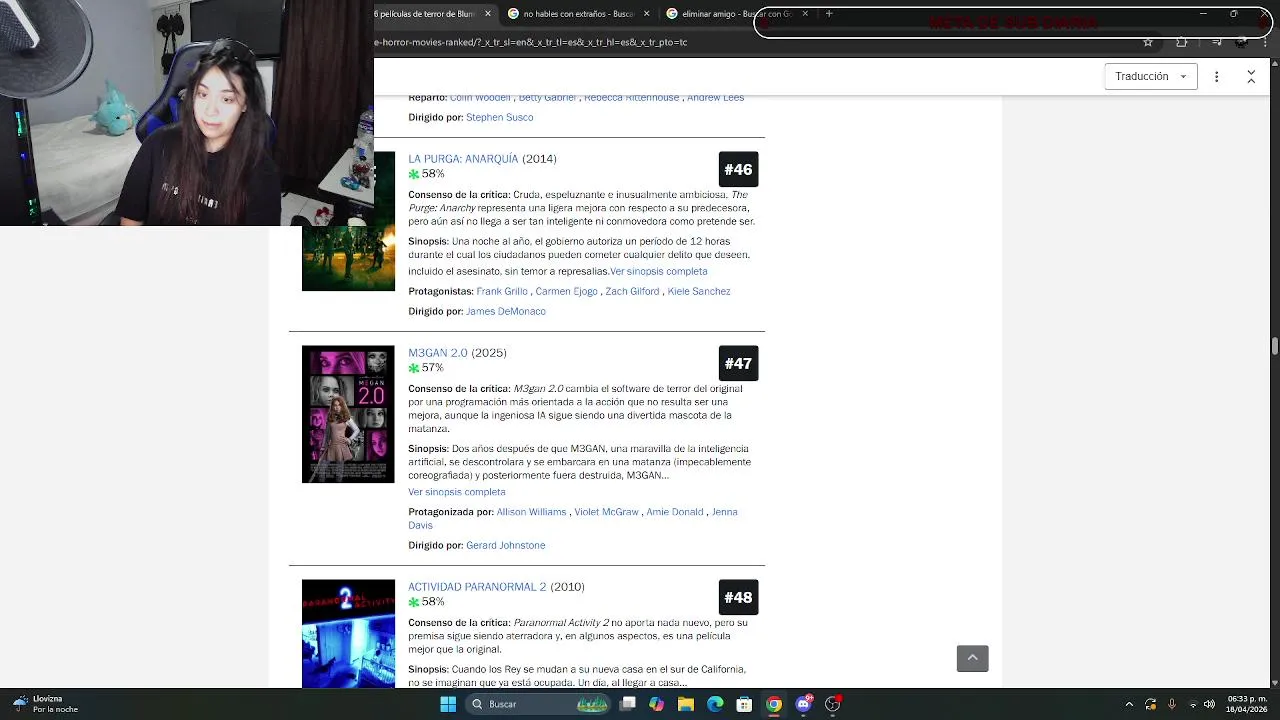Open director James DeMonaco link

506,311
